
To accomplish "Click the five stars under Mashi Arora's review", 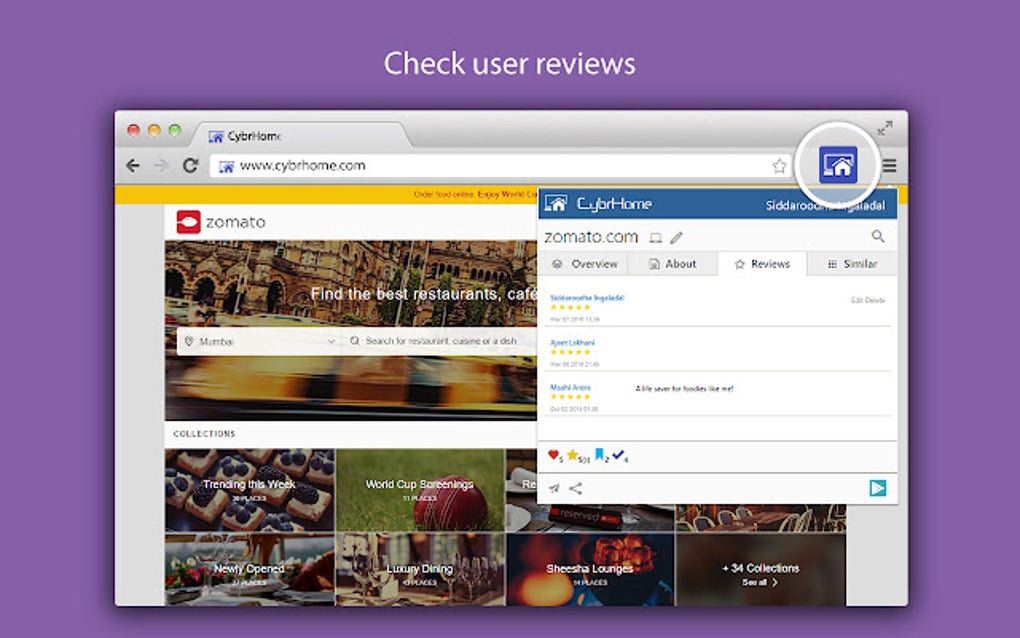I will [570, 397].
